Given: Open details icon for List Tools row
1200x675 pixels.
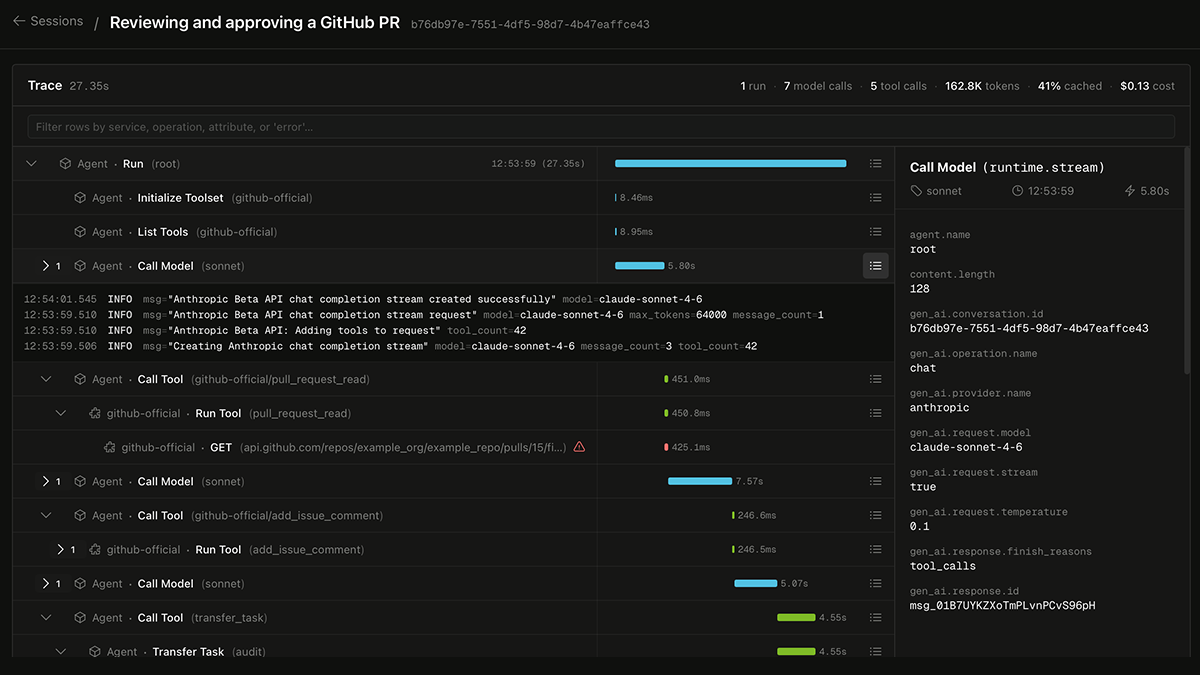Looking at the screenshot, I should coord(875,232).
